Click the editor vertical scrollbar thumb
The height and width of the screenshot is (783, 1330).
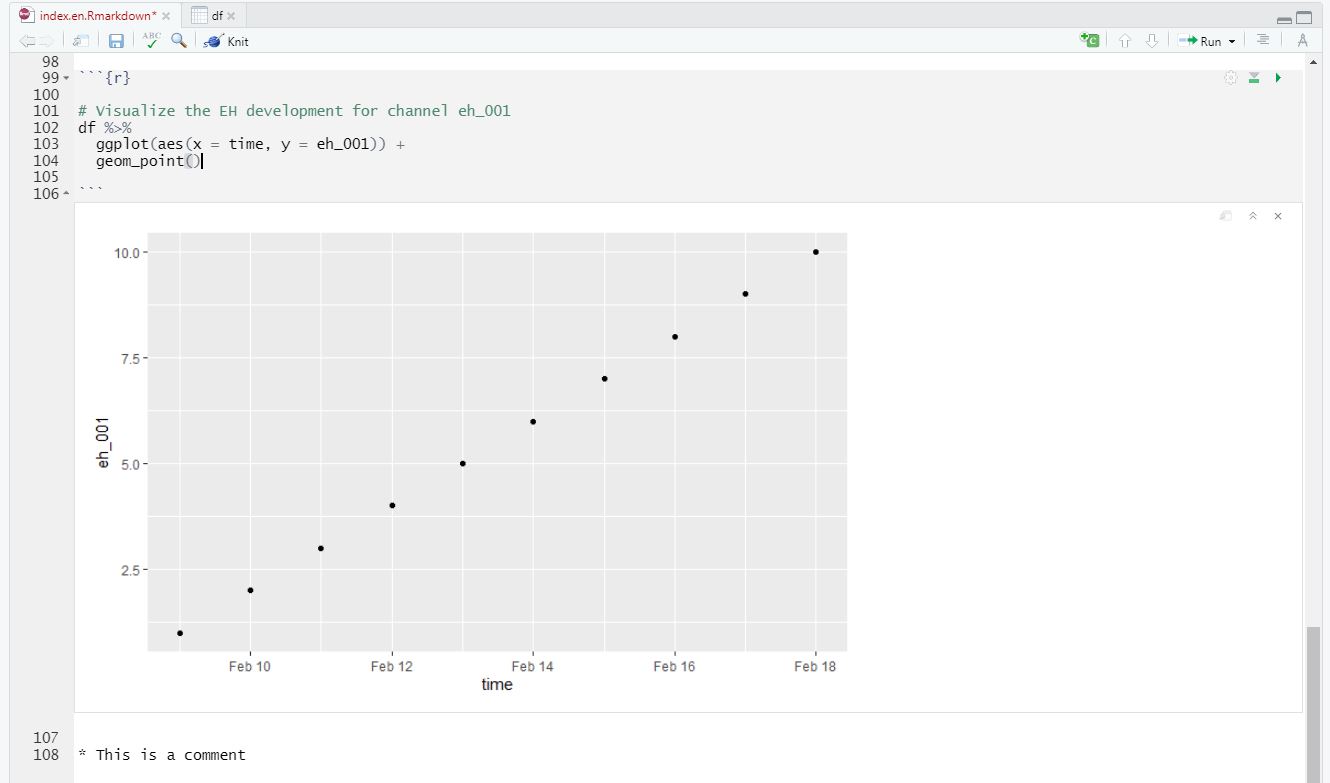[1313, 704]
